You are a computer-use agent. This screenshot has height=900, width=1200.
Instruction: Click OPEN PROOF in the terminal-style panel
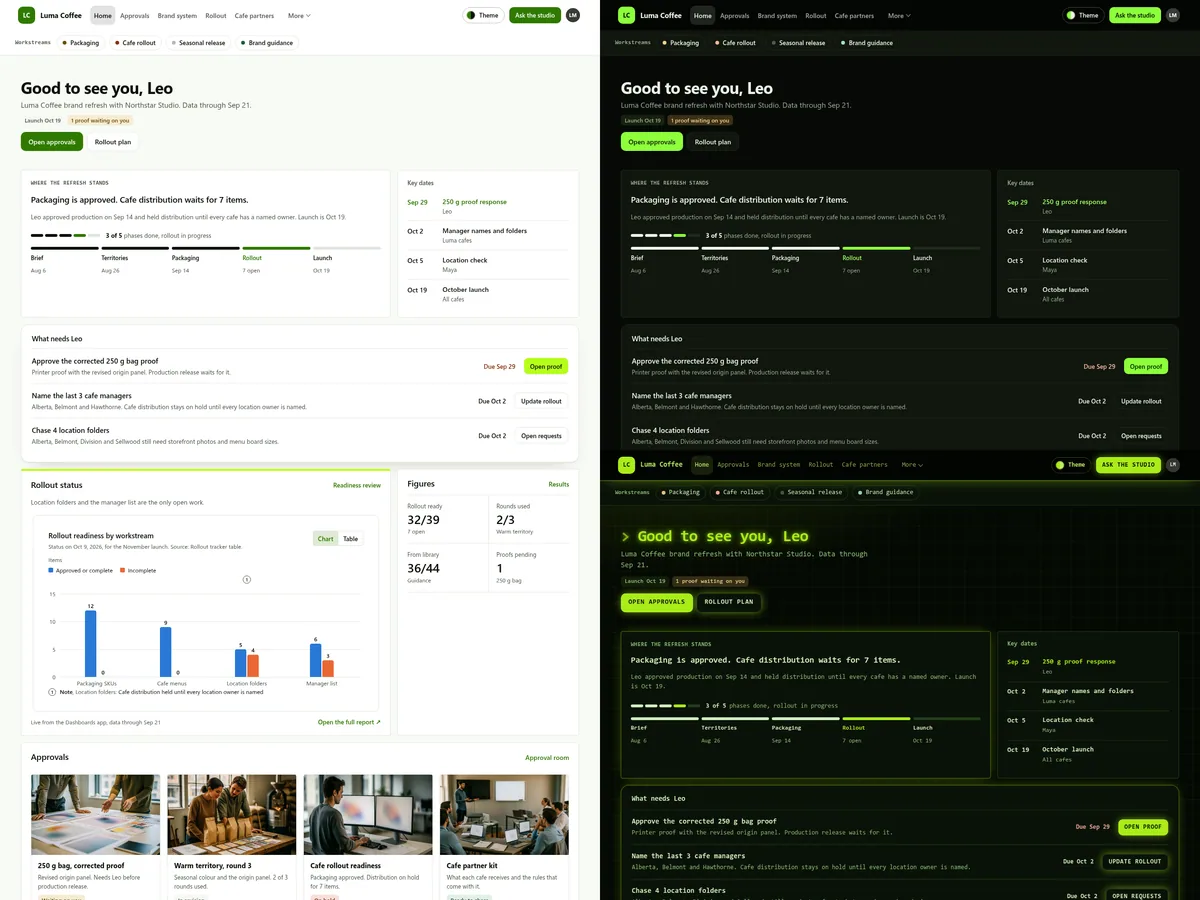click(1142, 827)
